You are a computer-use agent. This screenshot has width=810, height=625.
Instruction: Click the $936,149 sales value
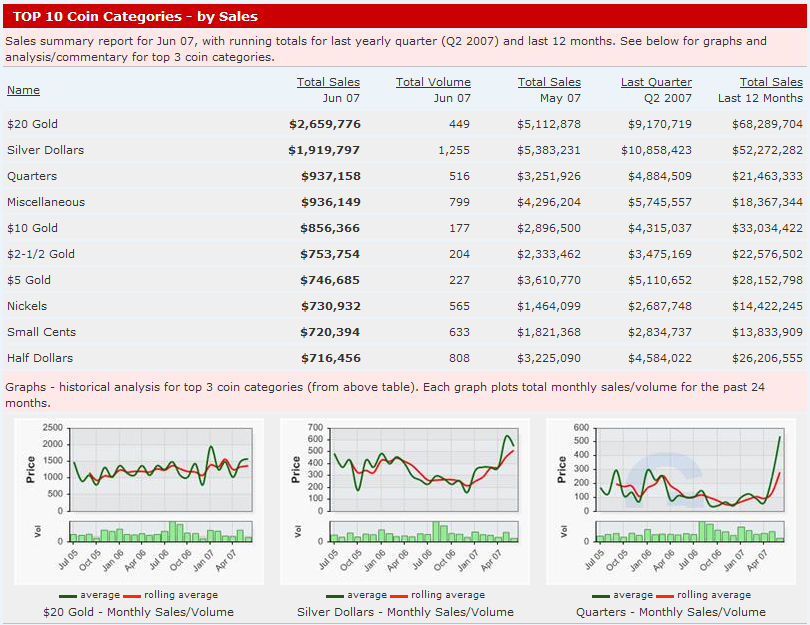tap(331, 202)
